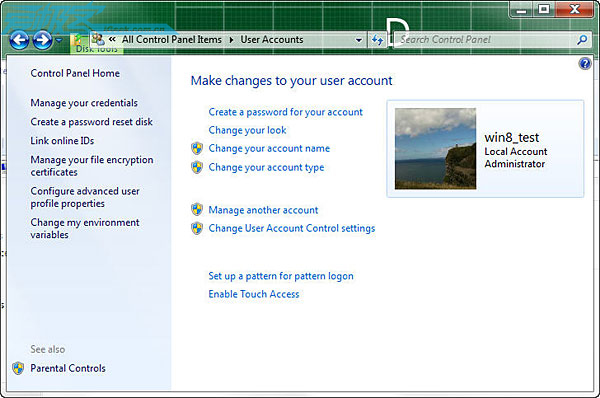The width and height of the screenshot is (600, 398).
Task: Open Configure advanced user profile properties
Action: pyautogui.click(x=85, y=197)
